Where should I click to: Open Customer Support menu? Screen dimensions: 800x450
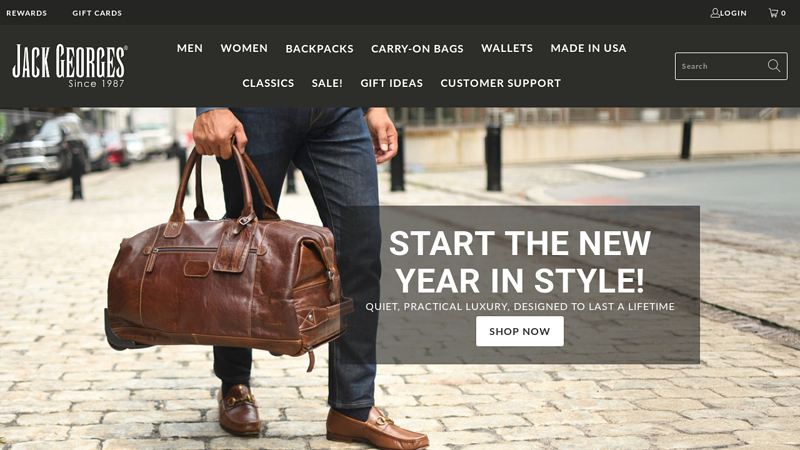click(501, 83)
